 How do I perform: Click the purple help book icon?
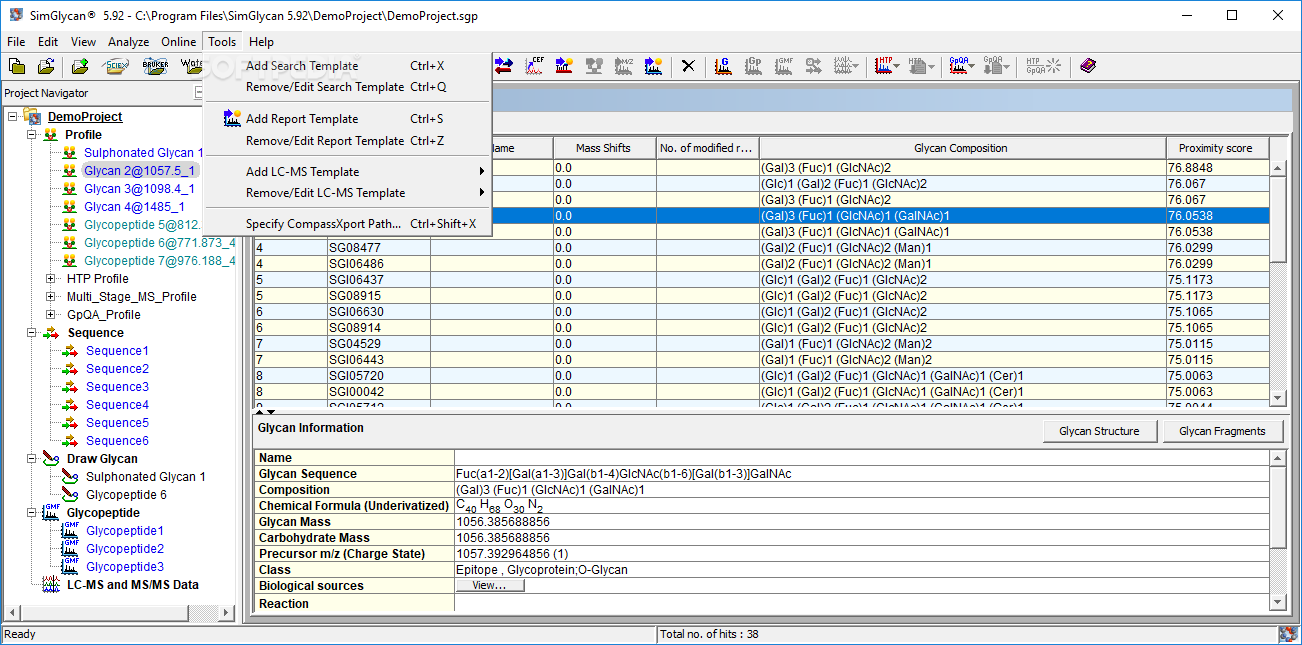click(1088, 66)
